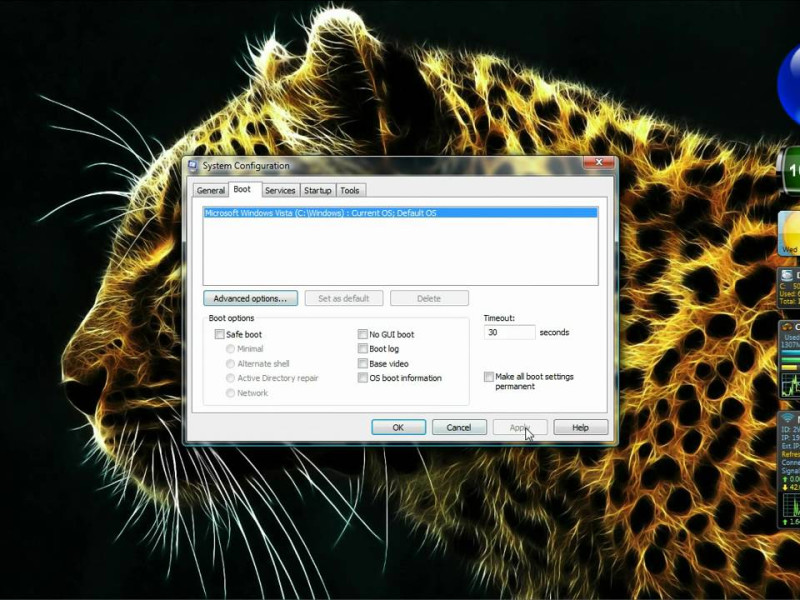Check Make all boot settings permanent

[489, 377]
